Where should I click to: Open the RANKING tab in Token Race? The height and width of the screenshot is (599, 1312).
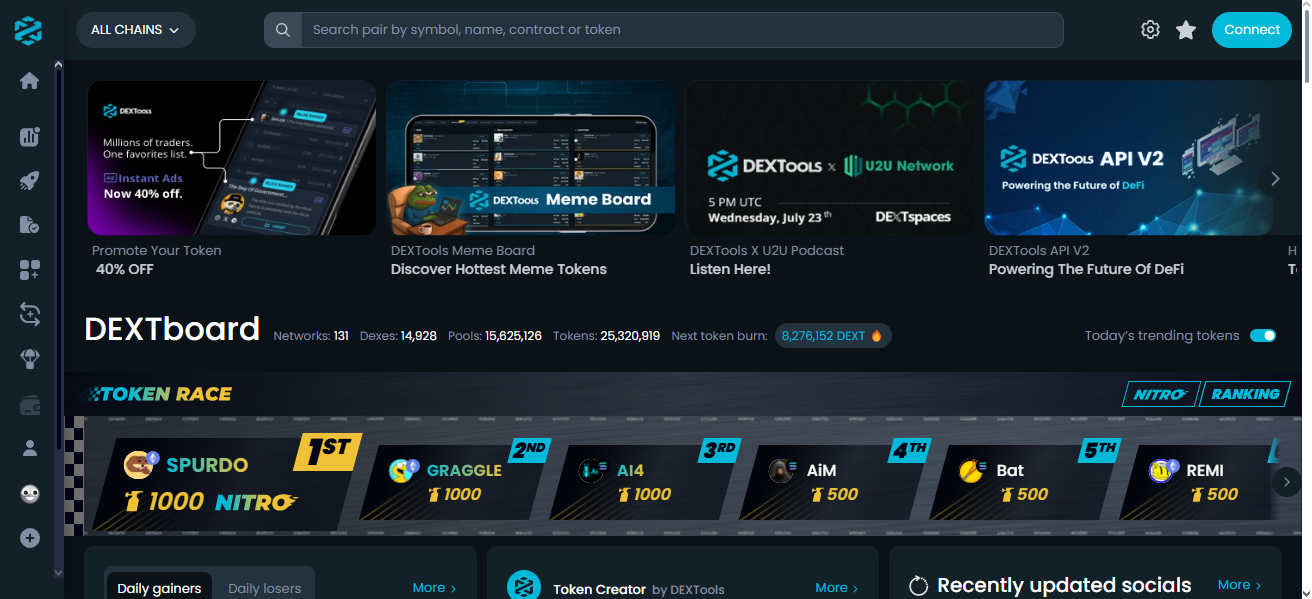pos(1245,394)
